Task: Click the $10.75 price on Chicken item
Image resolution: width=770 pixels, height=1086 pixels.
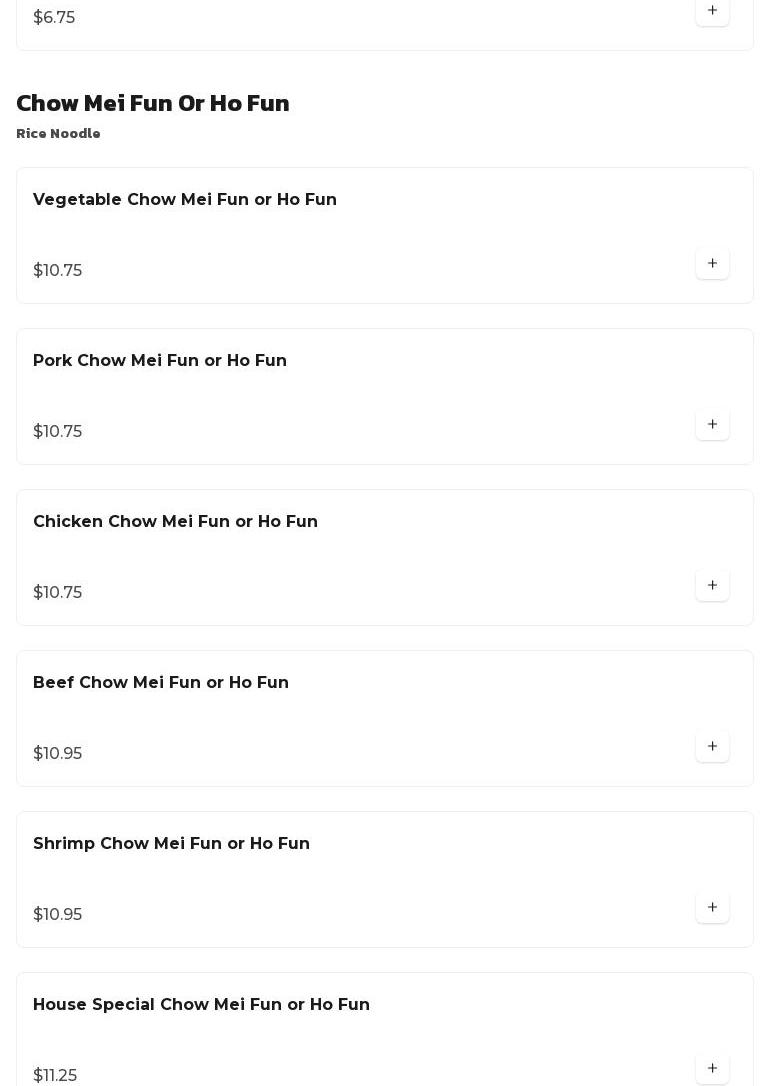Action: (x=58, y=593)
